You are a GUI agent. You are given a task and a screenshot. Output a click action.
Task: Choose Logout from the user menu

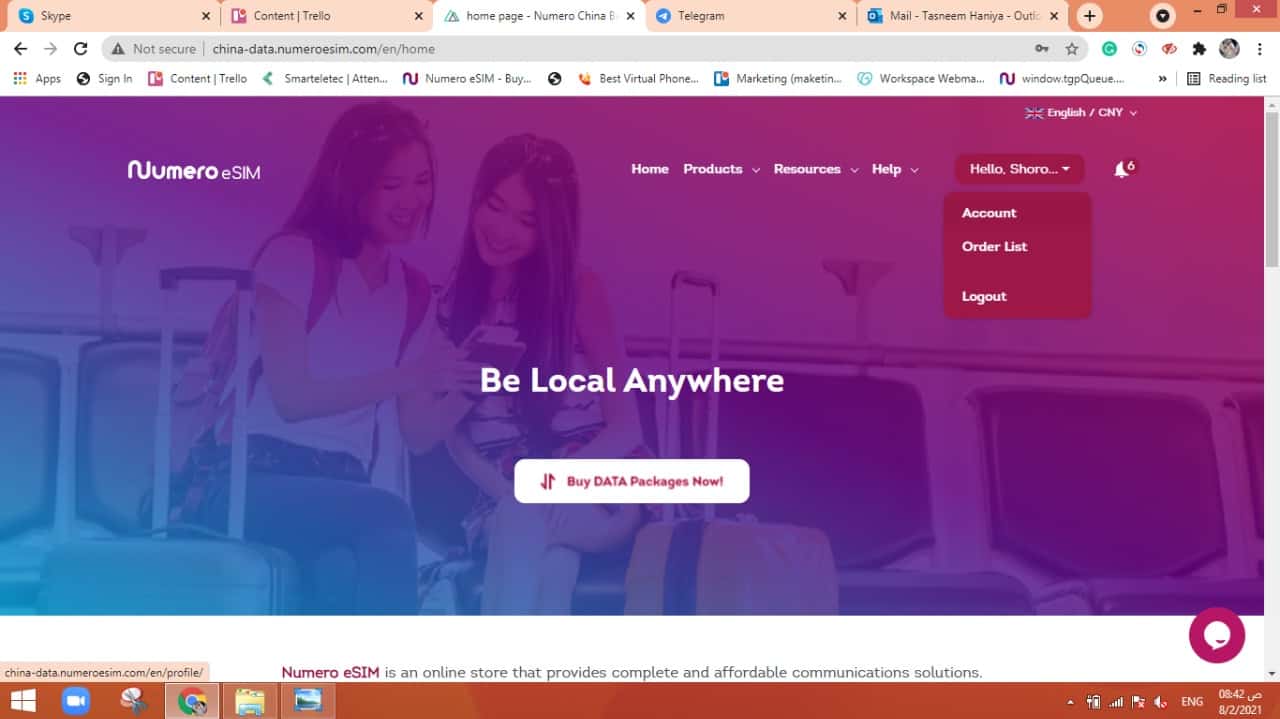984,297
